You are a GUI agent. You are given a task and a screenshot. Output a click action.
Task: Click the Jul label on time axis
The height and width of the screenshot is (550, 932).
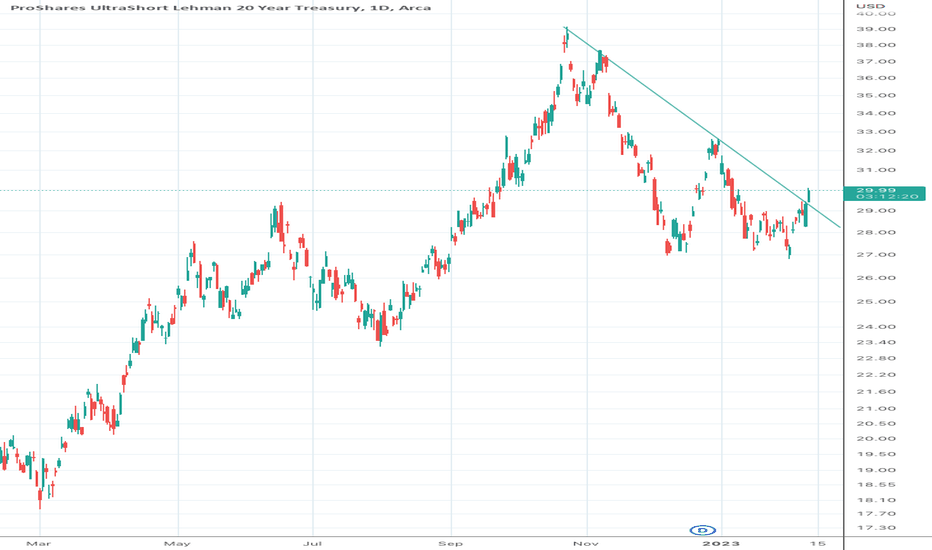pyautogui.click(x=313, y=543)
